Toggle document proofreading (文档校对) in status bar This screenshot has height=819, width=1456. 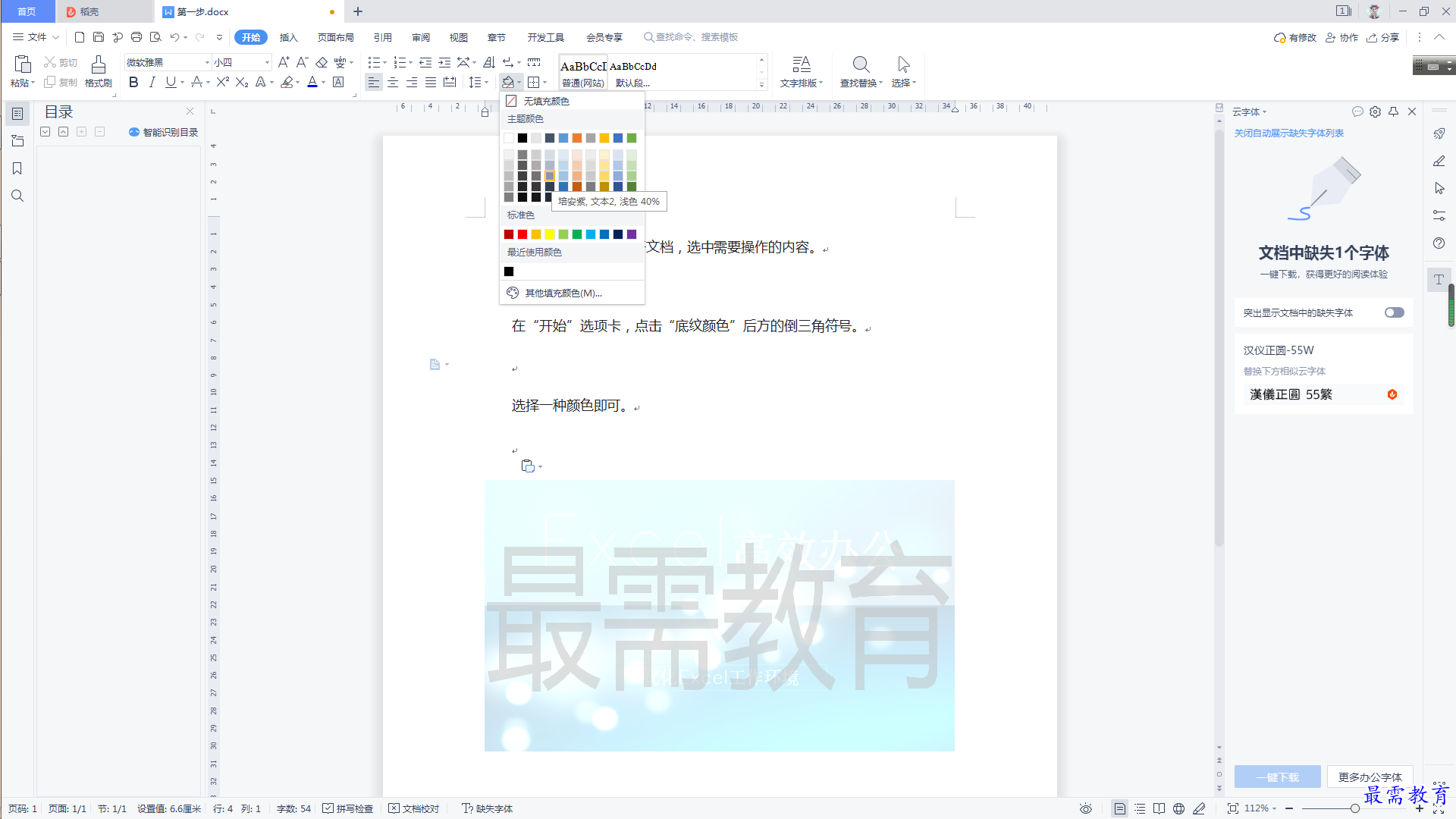click(414, 808)
